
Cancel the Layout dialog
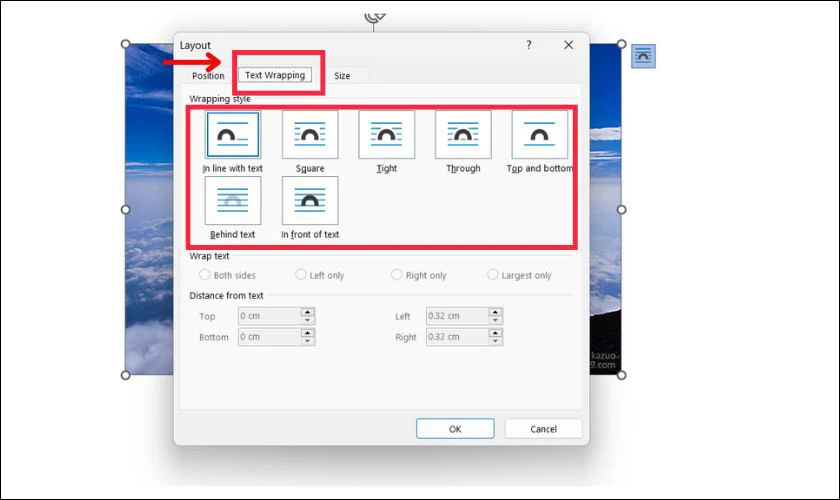click(x=543, y=429)
